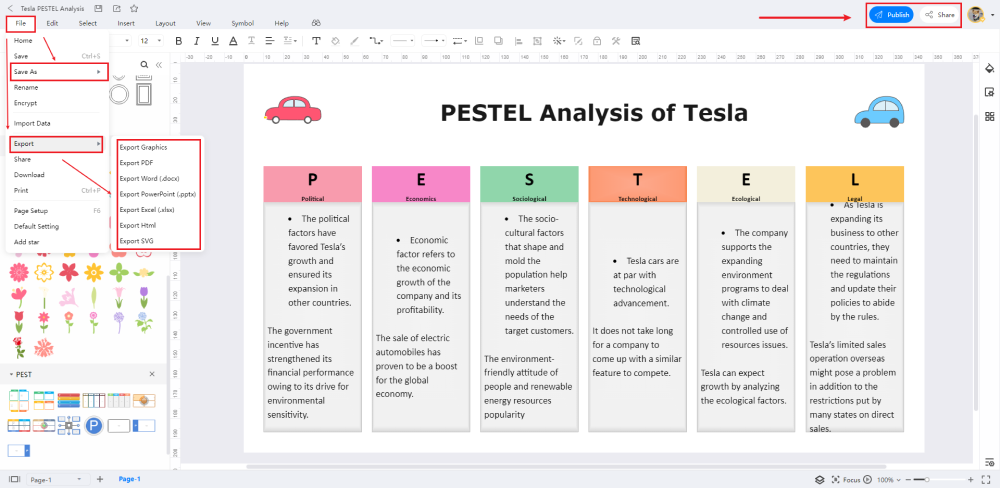This screenshot has height=489, width=1000.
Task: Open the layers icon in status bar
Action: pyautogui.click(x=820, y=479)
